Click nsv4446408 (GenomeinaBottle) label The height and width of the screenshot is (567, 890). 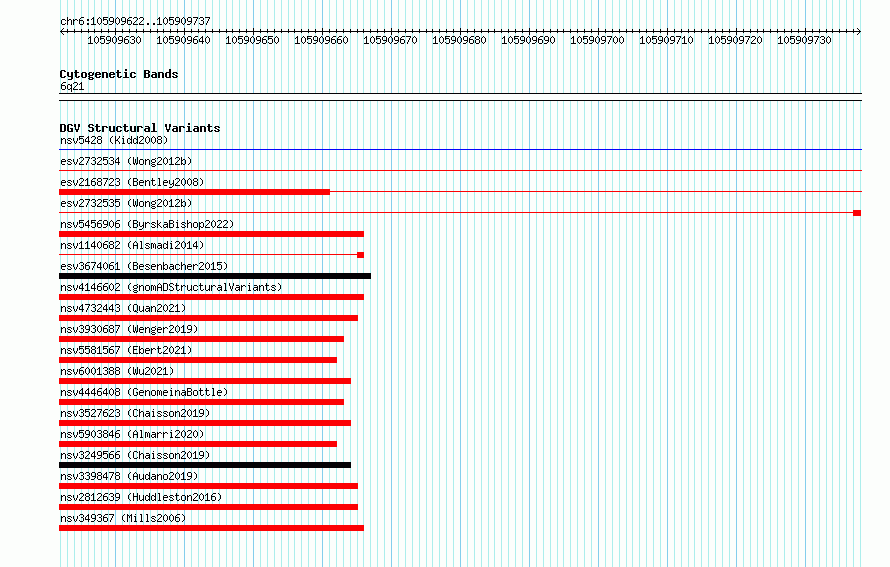pyautogui.click(x=144, y=392)
